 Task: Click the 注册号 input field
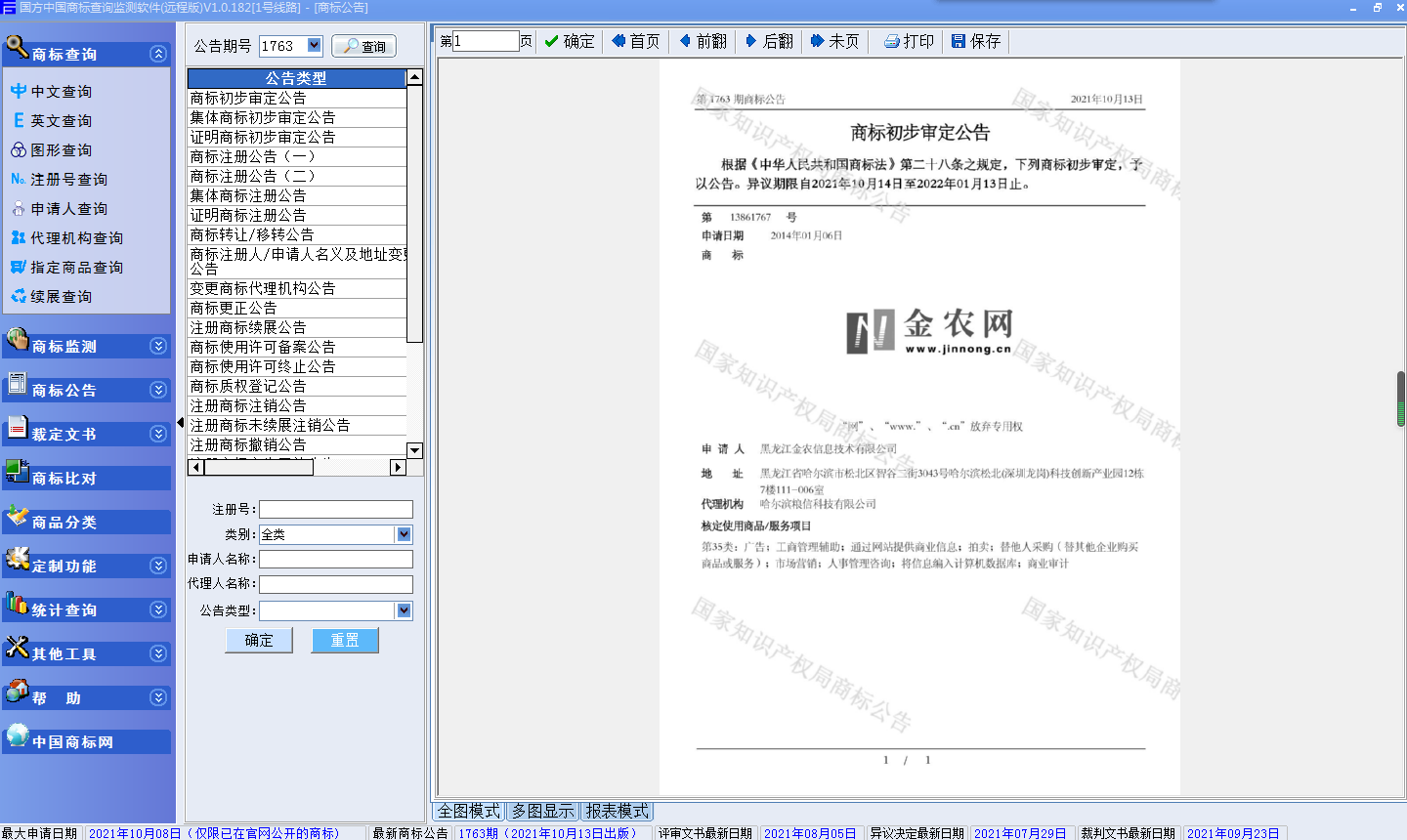point(336,509)
